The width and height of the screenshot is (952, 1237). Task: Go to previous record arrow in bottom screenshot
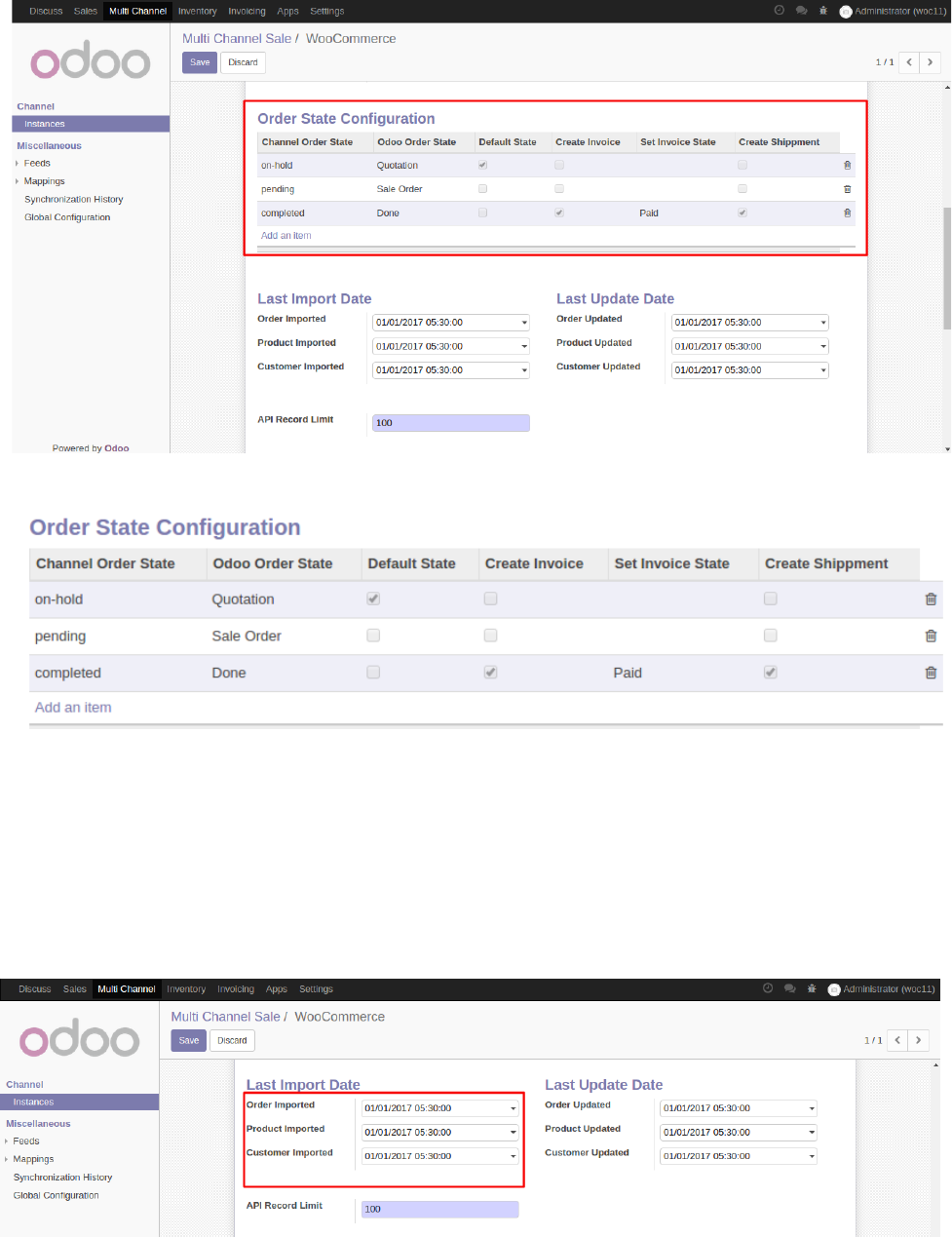(x=896, y=1040)
